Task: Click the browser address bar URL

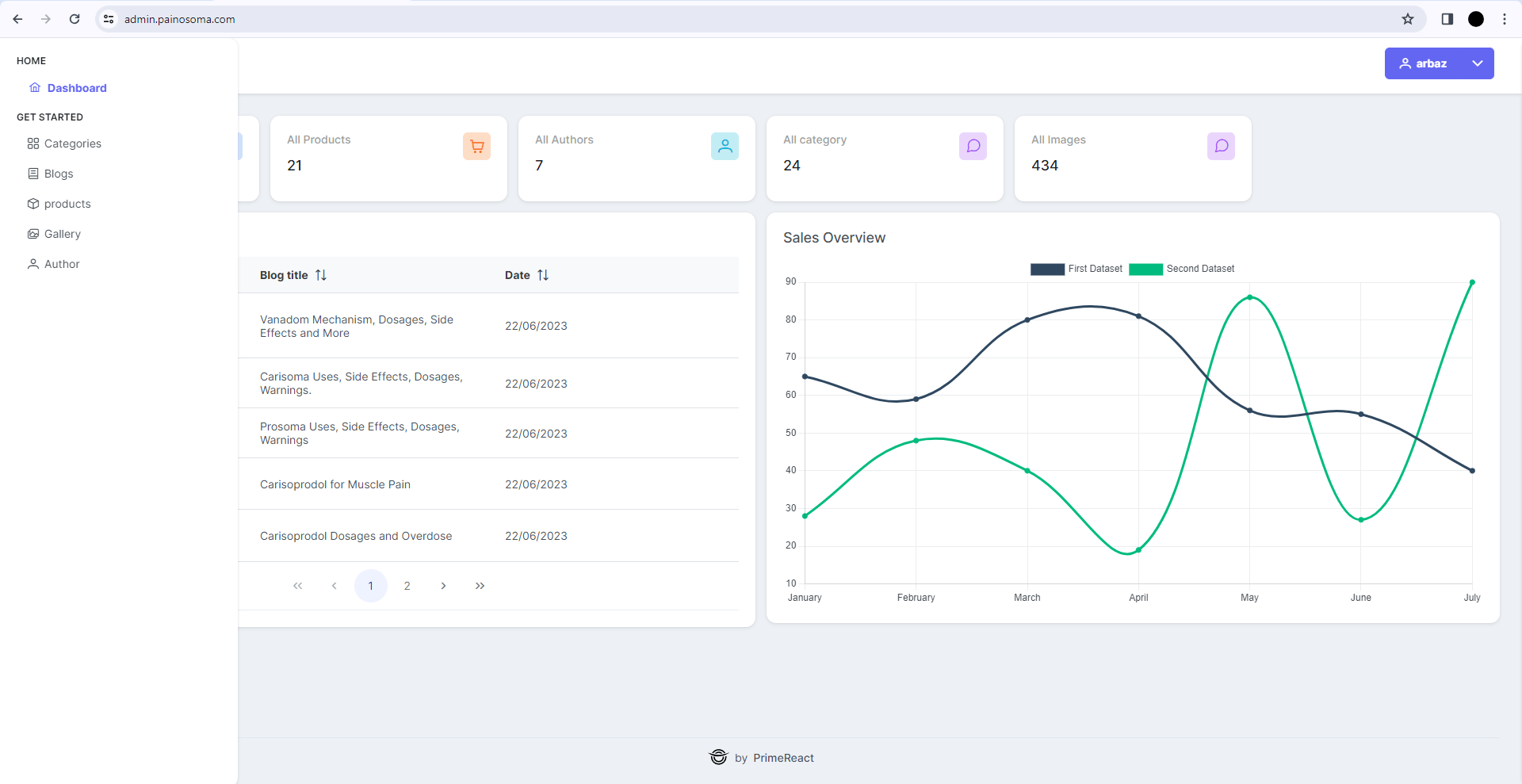Action: click(x=179, y=19)
